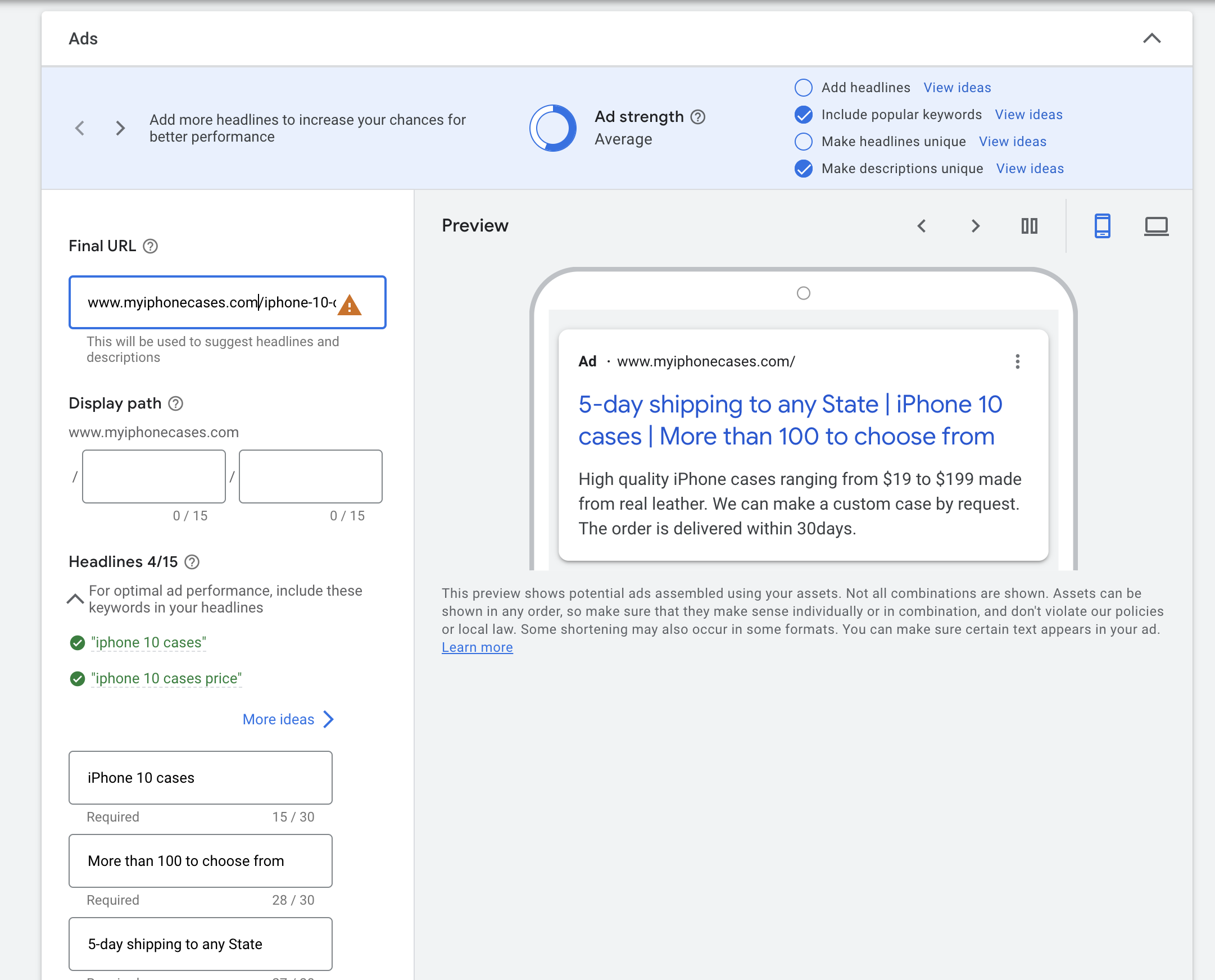This screenshot has width=1215, height=980.
Task: Click second display path box
Action: click(x=311, y=477)
